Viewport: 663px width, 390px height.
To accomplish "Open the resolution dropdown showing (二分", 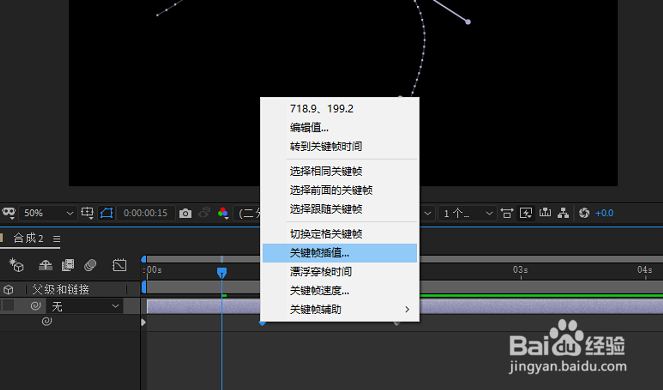I will pyautogui.click(x=247, y=213).
